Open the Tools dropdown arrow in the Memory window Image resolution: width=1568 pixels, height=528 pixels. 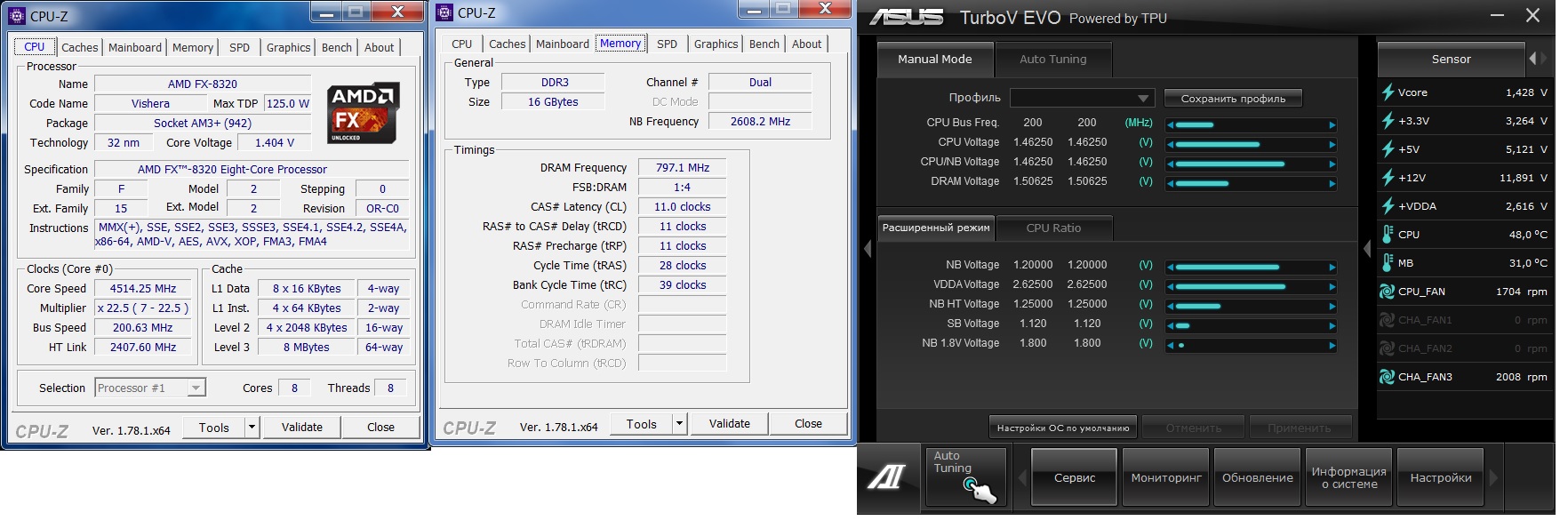[680, 424]
